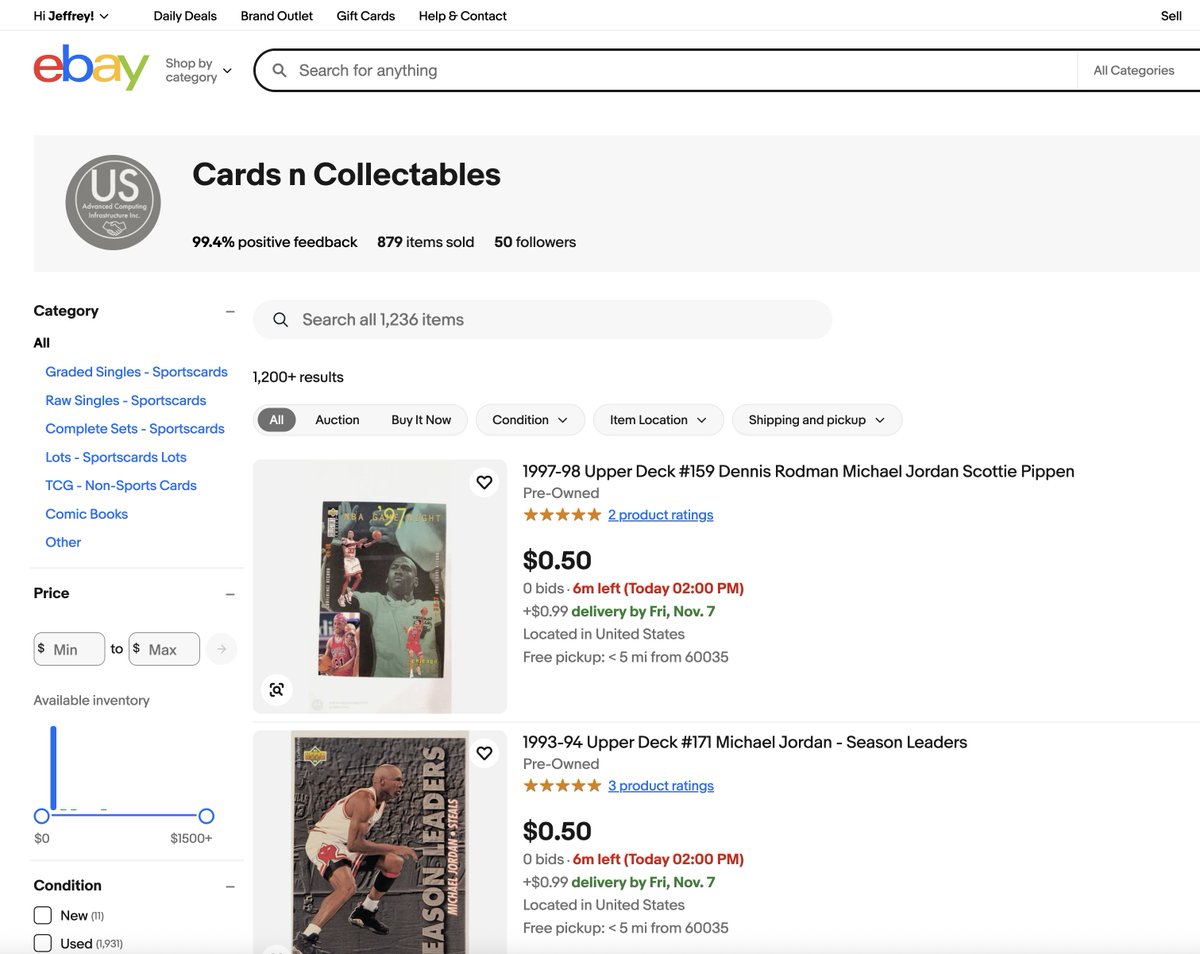Check the Used condition checkbox
The width and height of the screenshot is (1200, 954).
(43, 943)
